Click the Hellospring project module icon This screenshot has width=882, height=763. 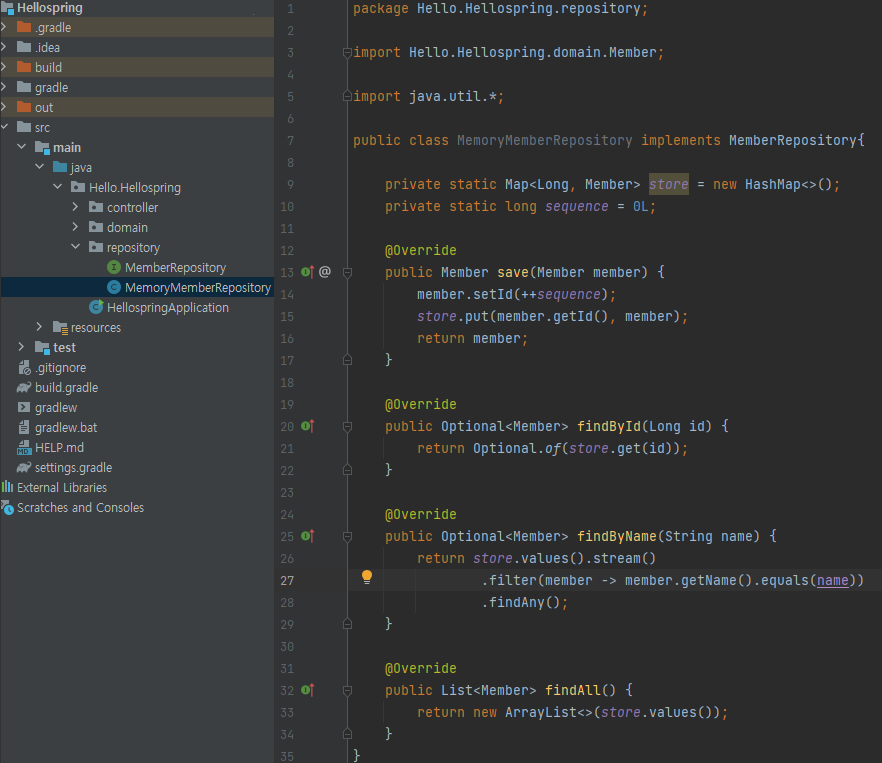pyautogui.click(x=7, y=8)
